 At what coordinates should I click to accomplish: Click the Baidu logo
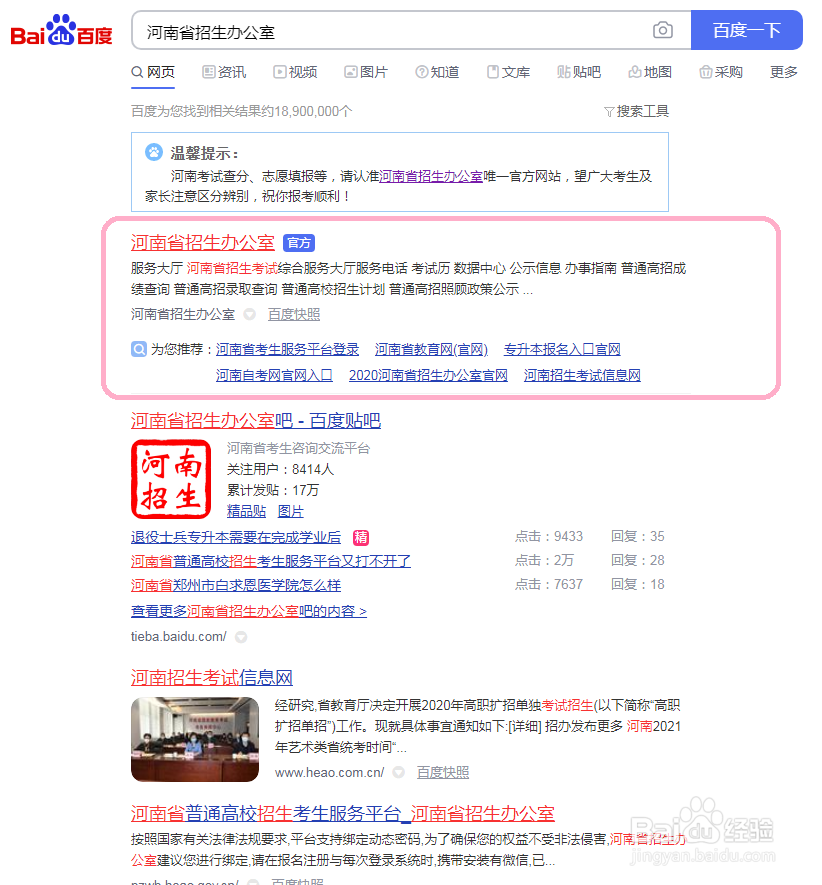[x=61, y=30]
